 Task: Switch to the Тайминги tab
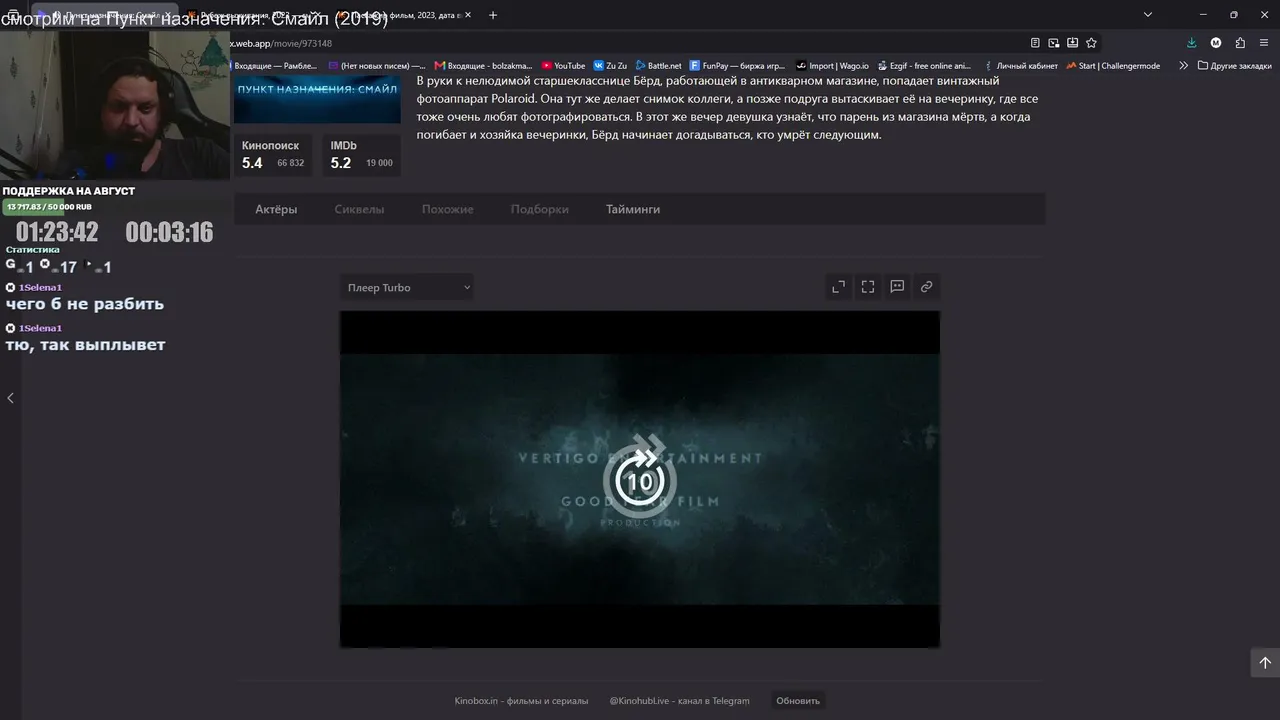(x=633, y=209)
